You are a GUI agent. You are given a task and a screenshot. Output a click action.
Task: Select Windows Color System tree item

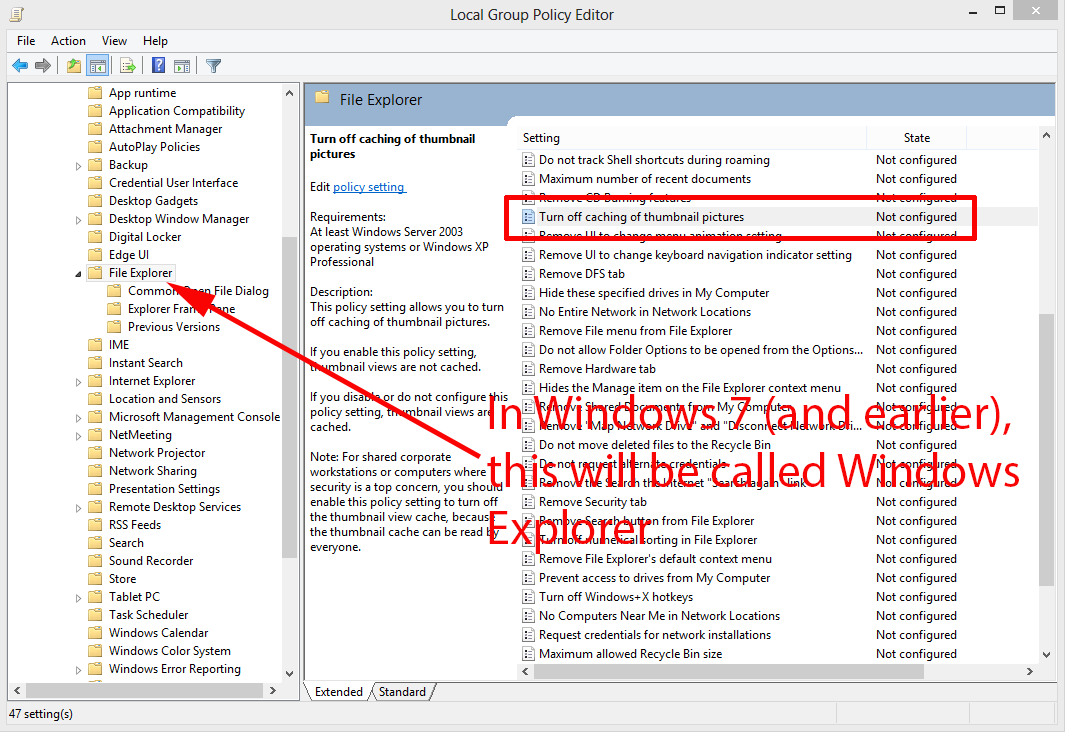pos(169,651)
